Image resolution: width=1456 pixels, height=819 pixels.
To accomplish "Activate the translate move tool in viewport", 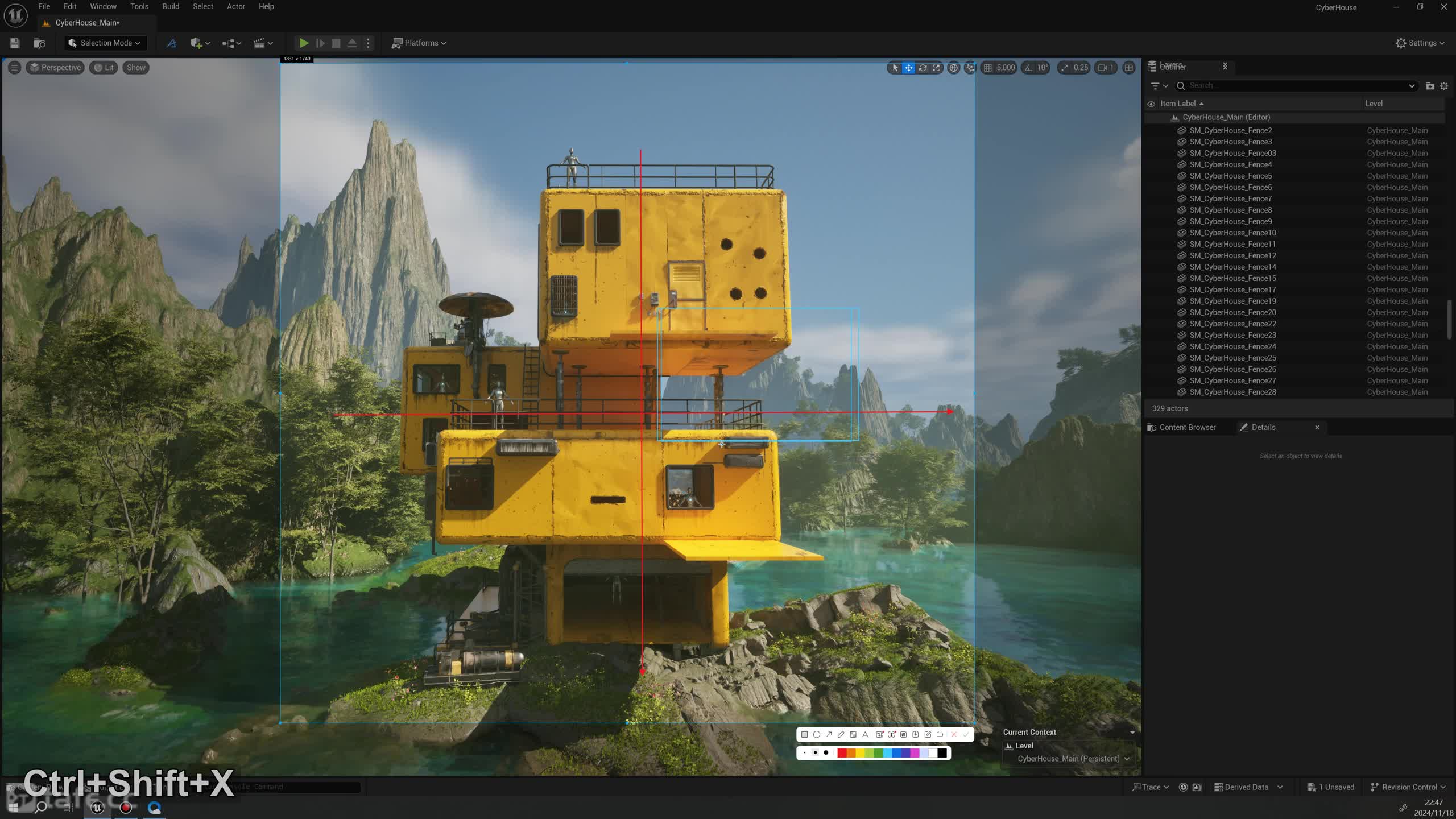I will coord(909,68).
